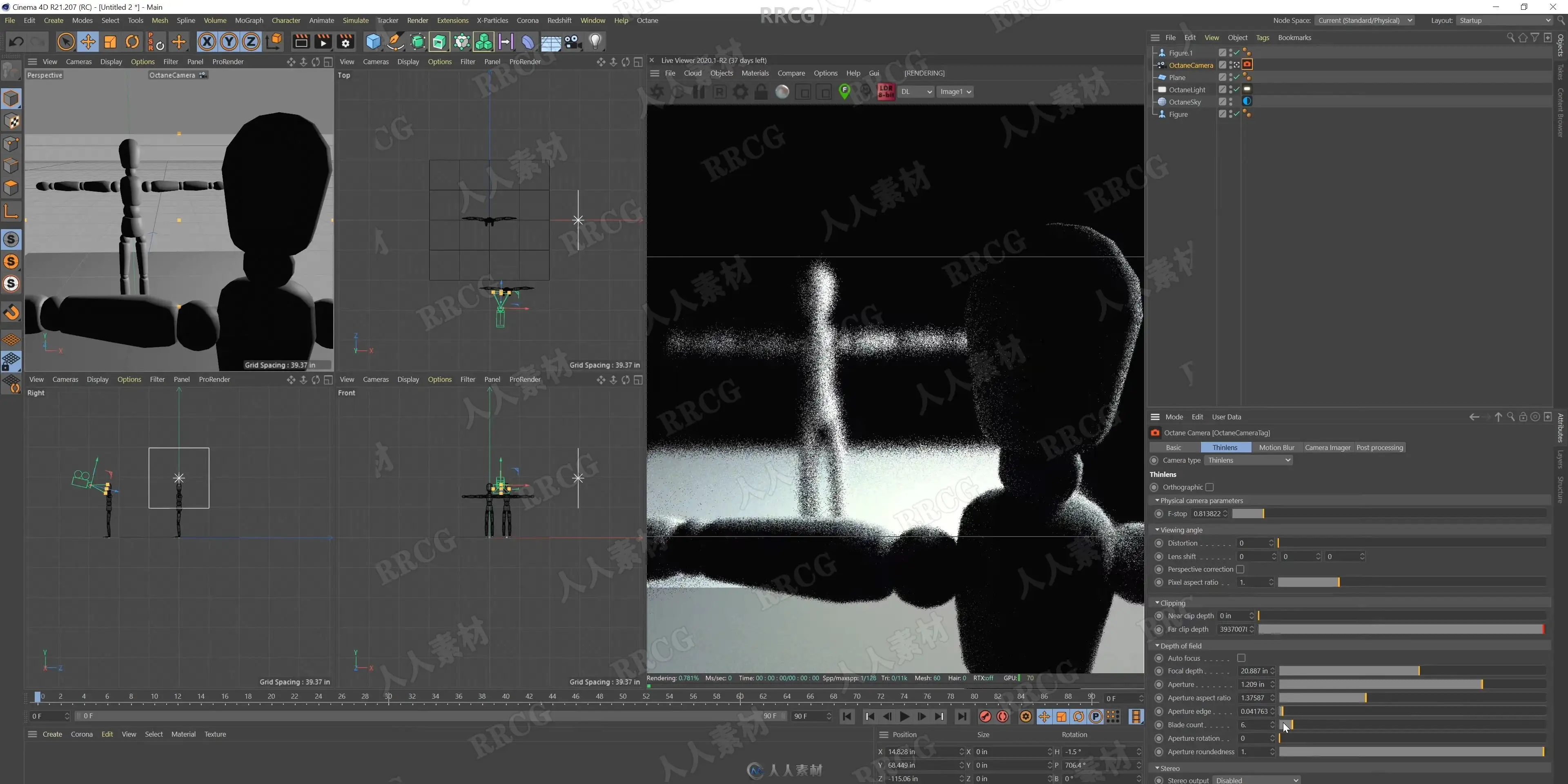Toggle visibility dots for the Plane object

coord(1230,77)
